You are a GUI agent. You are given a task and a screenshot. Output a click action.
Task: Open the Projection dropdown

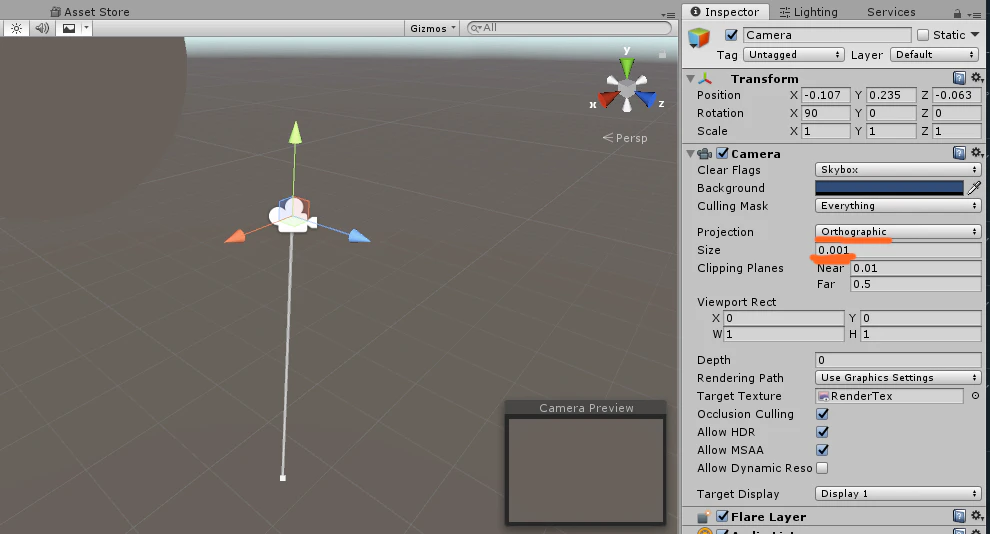(898, 232)
